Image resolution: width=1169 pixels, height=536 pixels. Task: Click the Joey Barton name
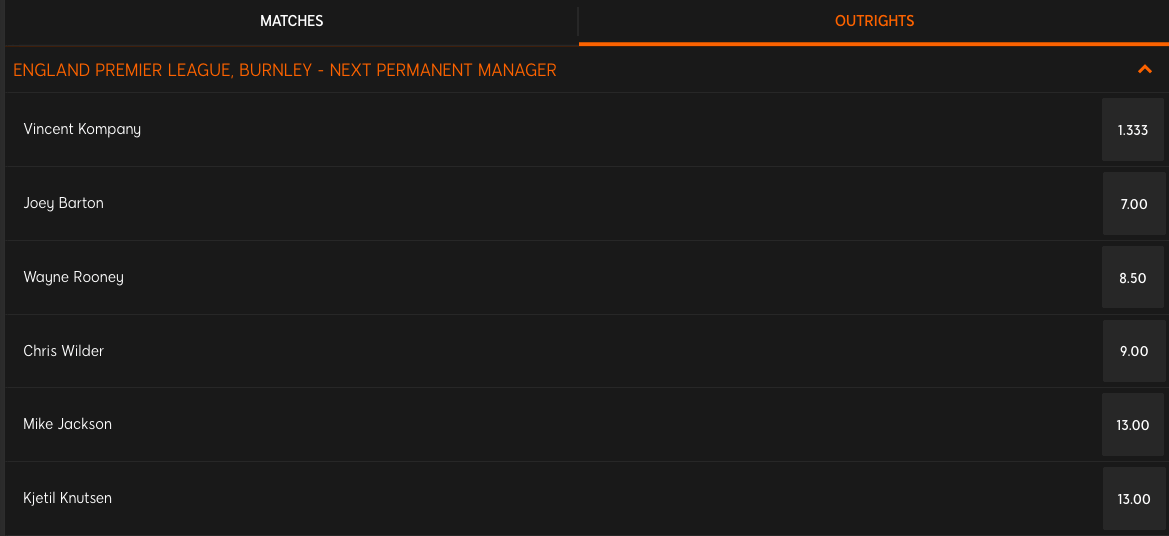(x=63, y=203)
